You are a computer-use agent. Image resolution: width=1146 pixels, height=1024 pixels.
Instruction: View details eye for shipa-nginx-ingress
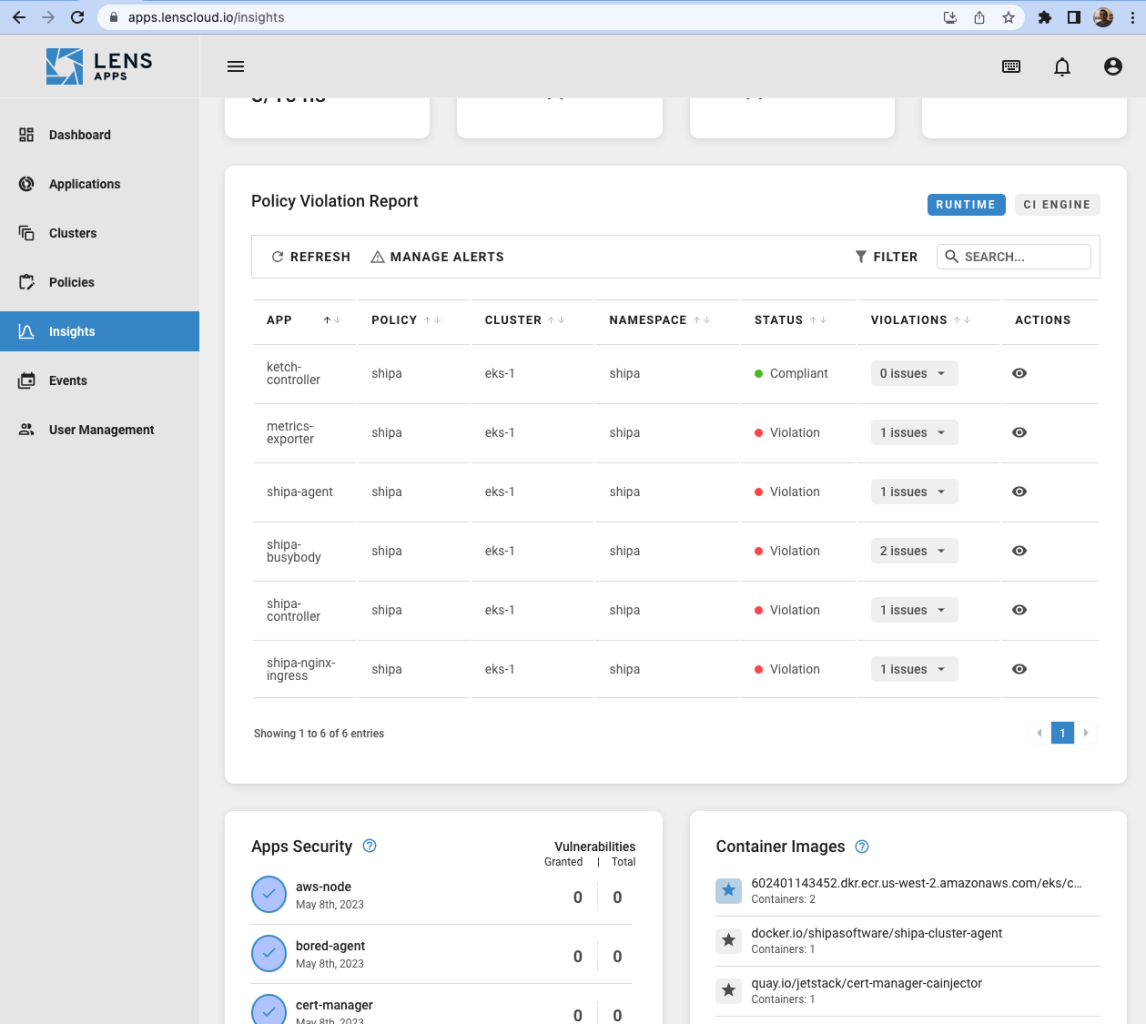pyautogui.click(x=1019, y=670)
